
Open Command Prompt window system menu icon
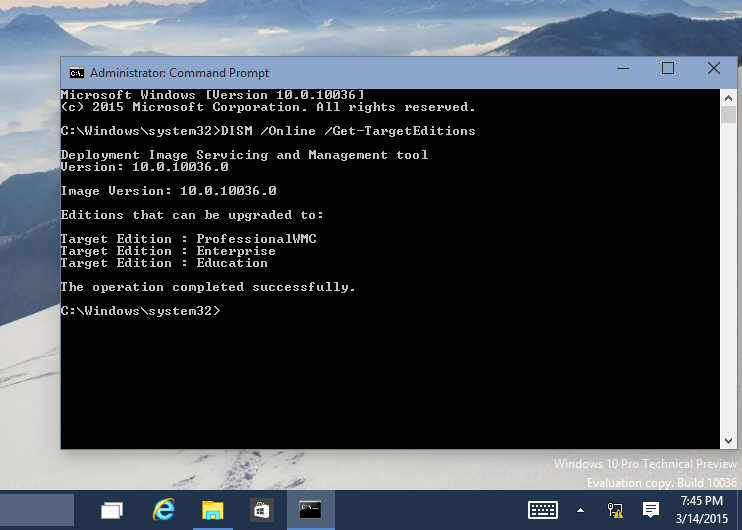coord(76,72)
